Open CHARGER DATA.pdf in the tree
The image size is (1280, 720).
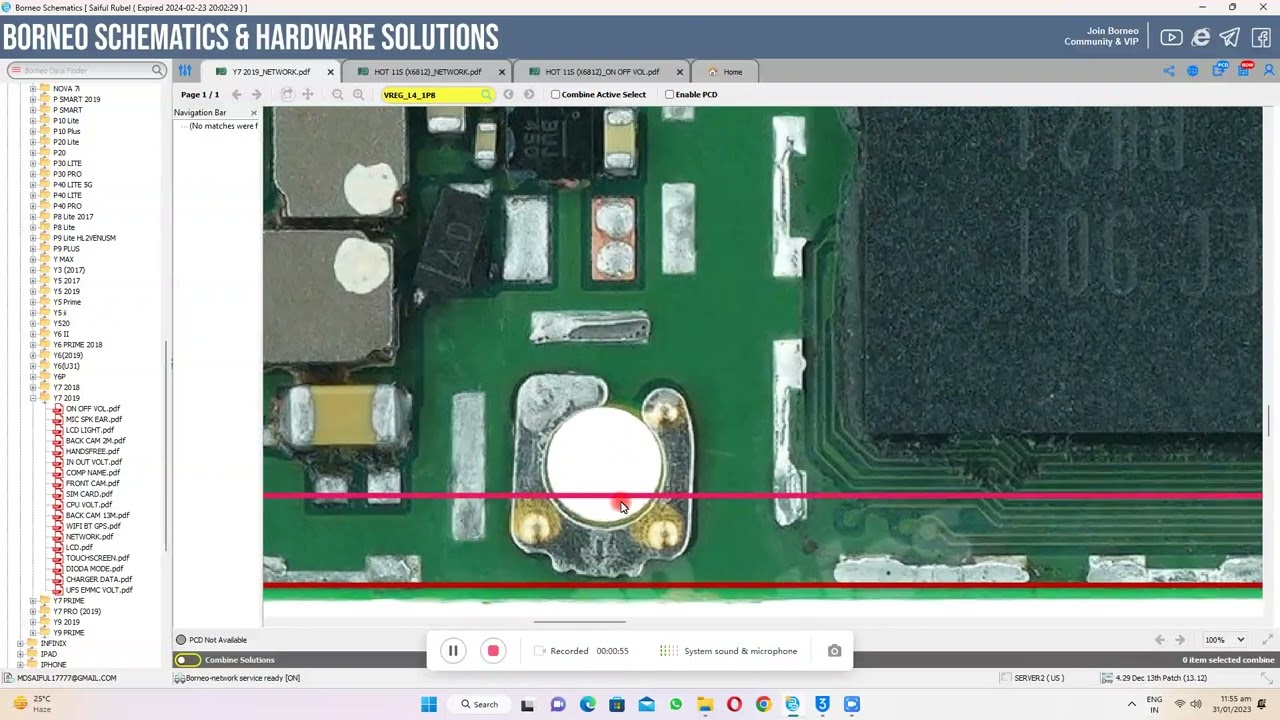pyautogui.click(x=99, y=579)
